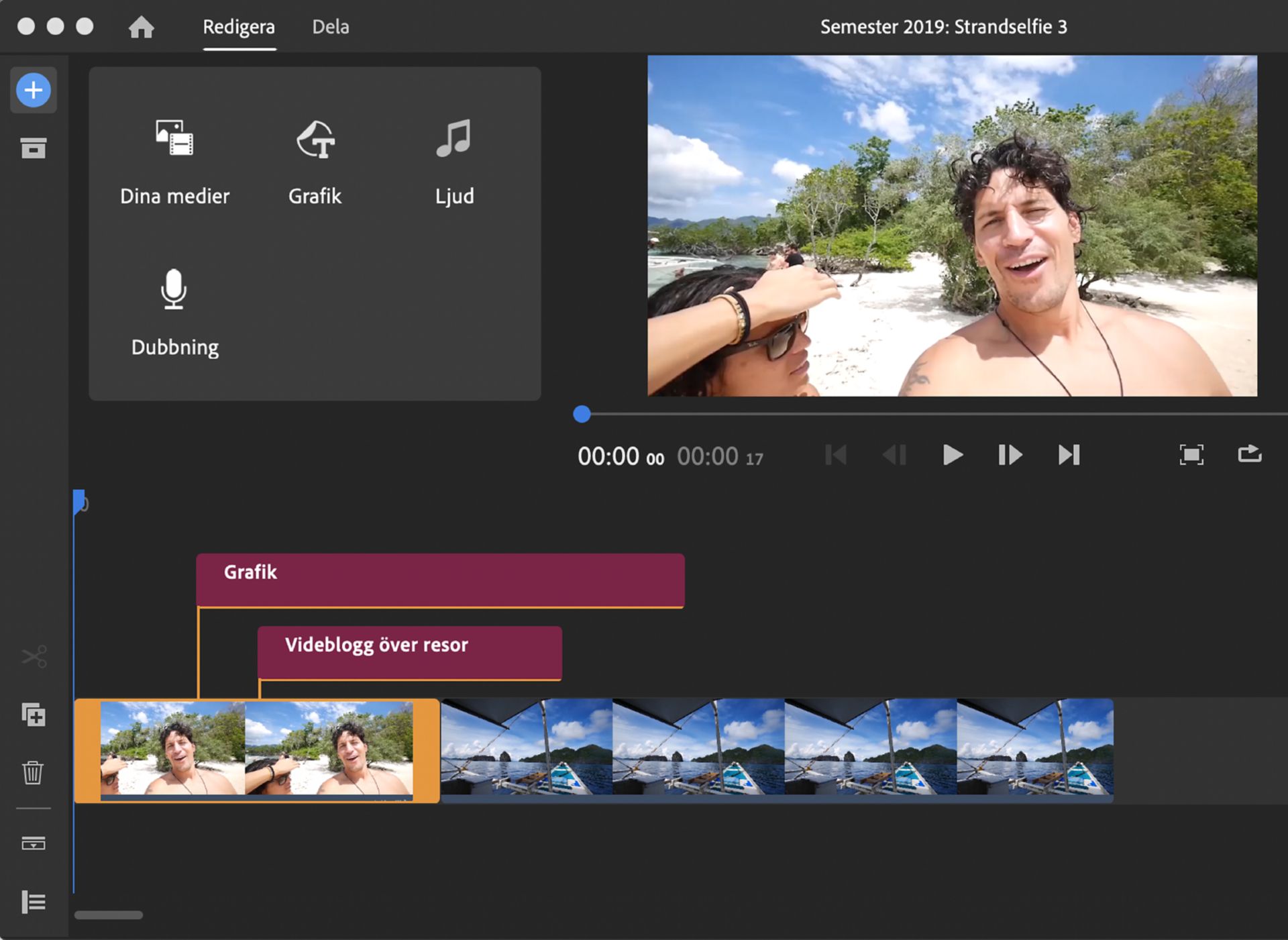This screenshot has height=940, width=1288.
Task: Click the blue plus add media button
Action: (33, 90)
